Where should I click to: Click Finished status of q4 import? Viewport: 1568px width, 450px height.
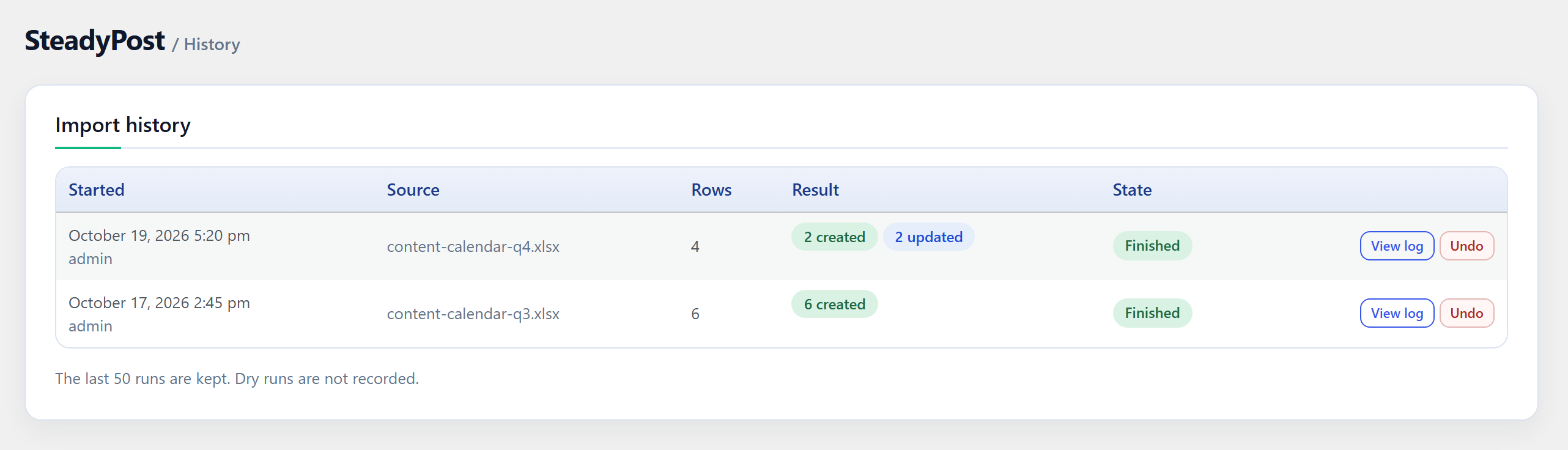click(x=1152, y=246)
